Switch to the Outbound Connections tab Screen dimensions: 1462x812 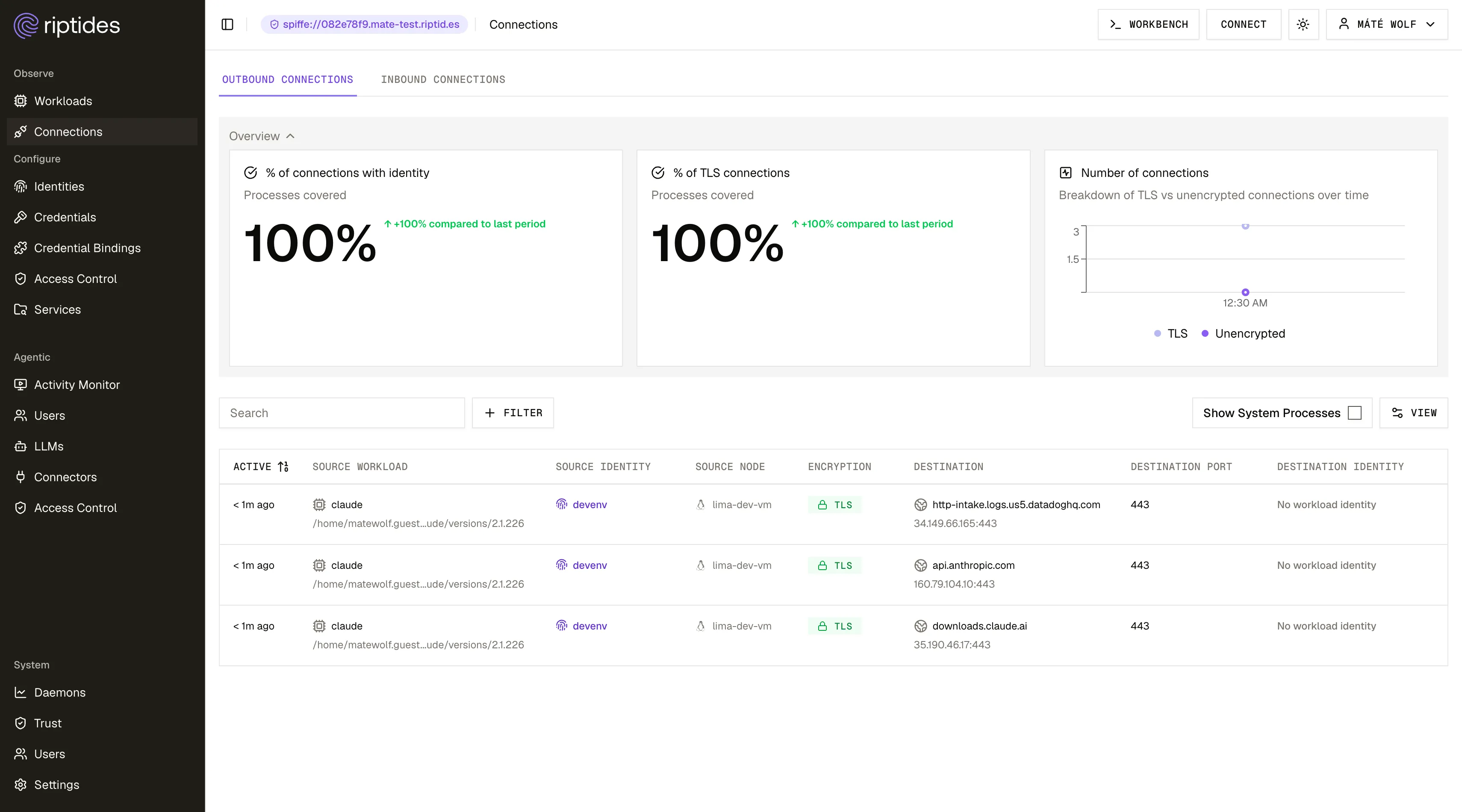[288, 79]
